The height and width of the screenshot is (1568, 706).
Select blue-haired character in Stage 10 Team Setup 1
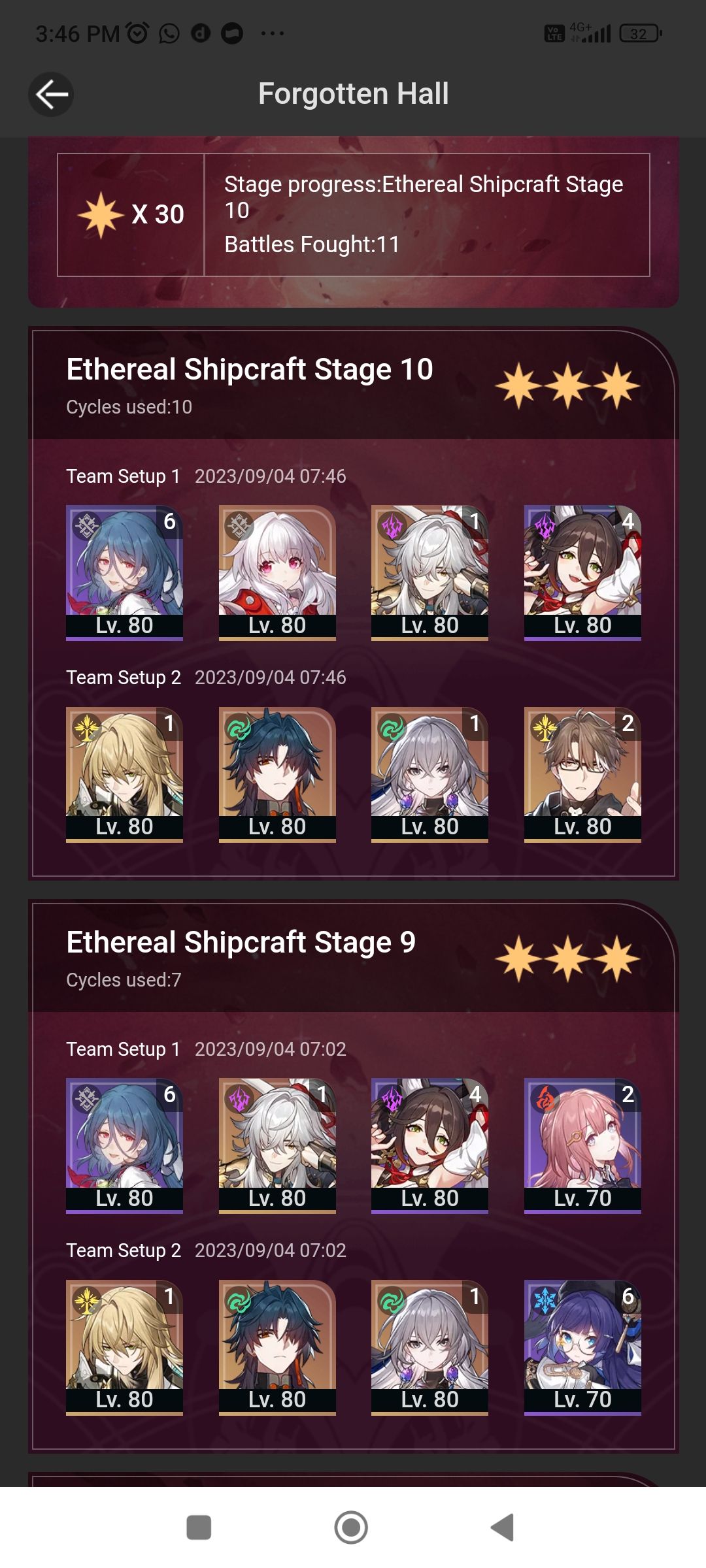[x=124, y=573]
